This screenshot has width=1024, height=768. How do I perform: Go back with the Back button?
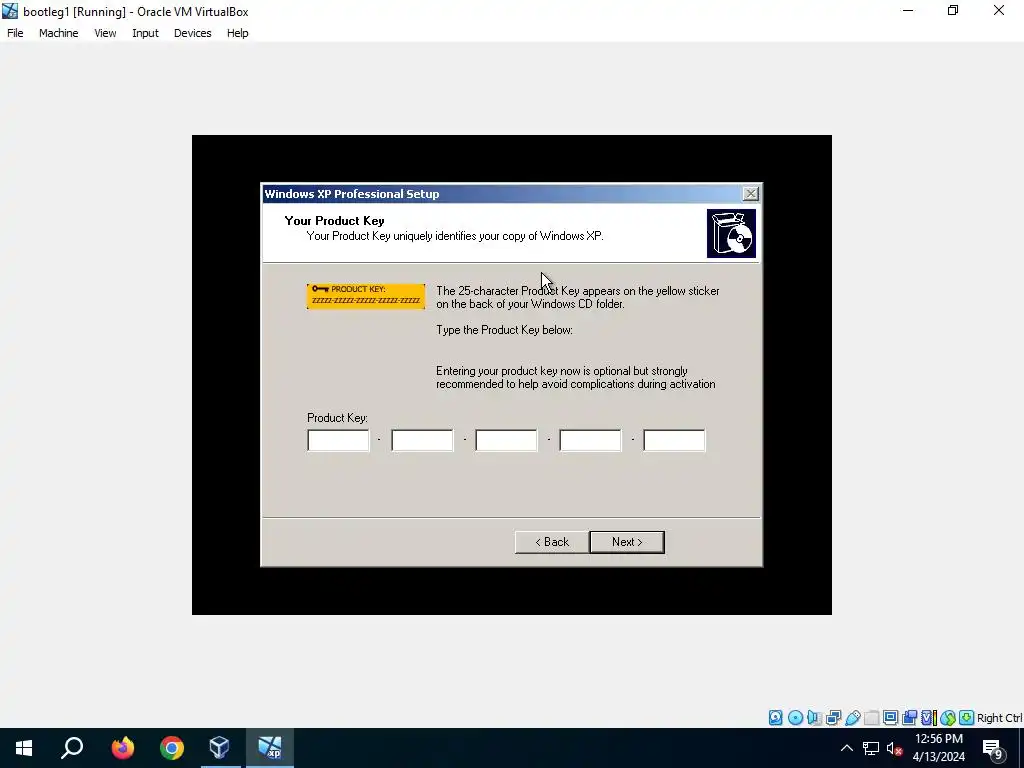click(x=552, y=542)
